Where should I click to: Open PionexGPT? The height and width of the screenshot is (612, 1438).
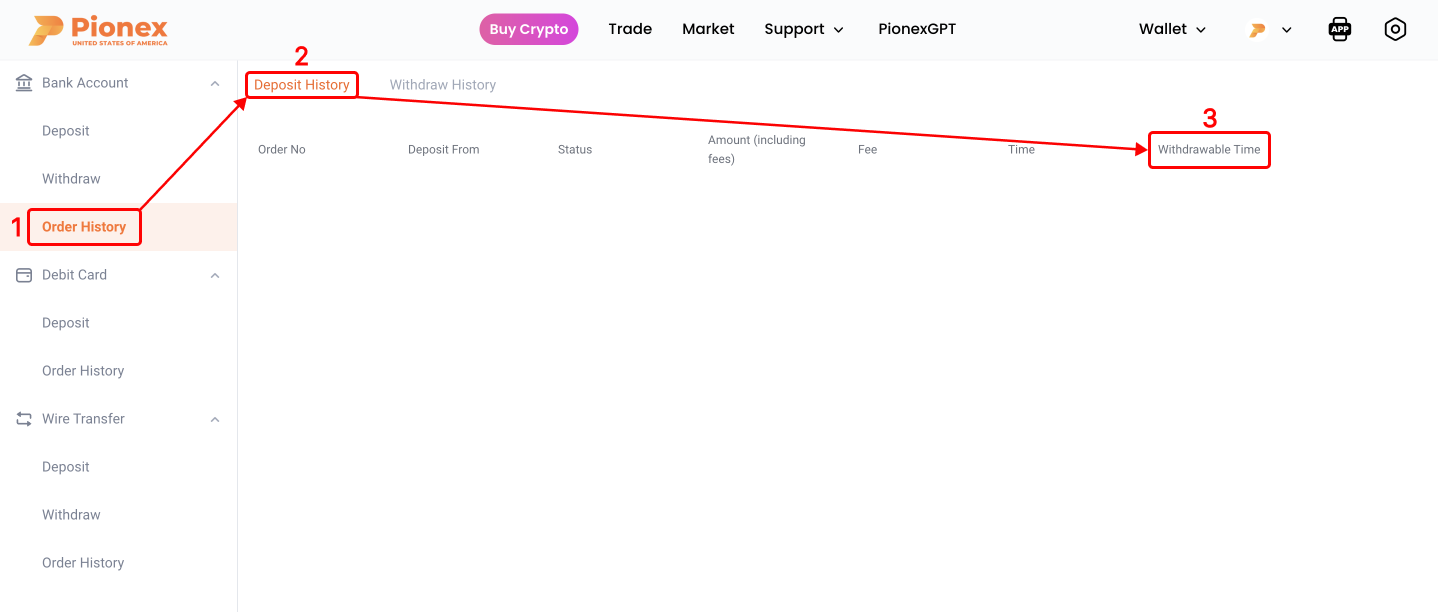(x=916, y=29)
